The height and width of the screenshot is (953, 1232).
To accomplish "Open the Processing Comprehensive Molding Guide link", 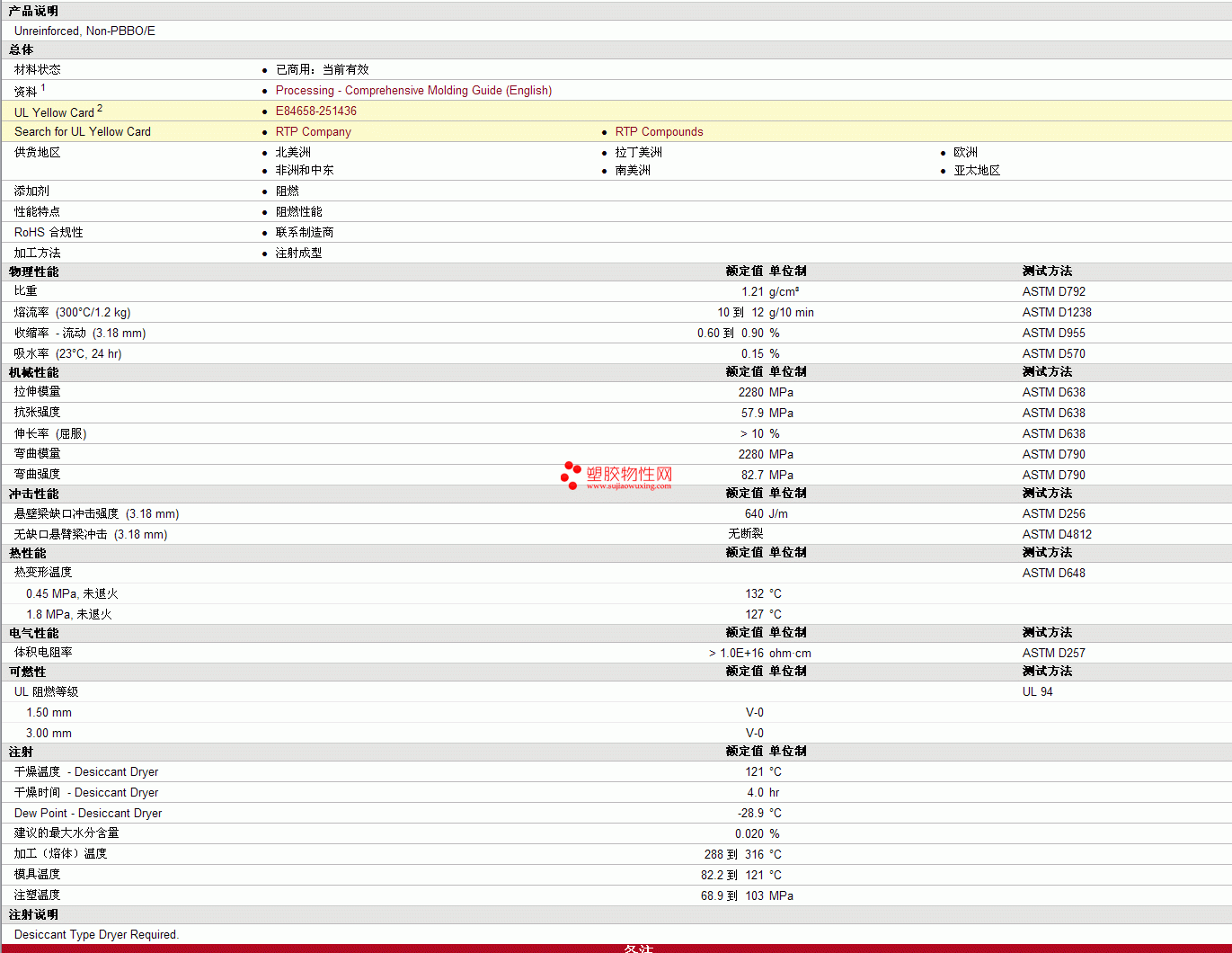I will coord(413,91).
